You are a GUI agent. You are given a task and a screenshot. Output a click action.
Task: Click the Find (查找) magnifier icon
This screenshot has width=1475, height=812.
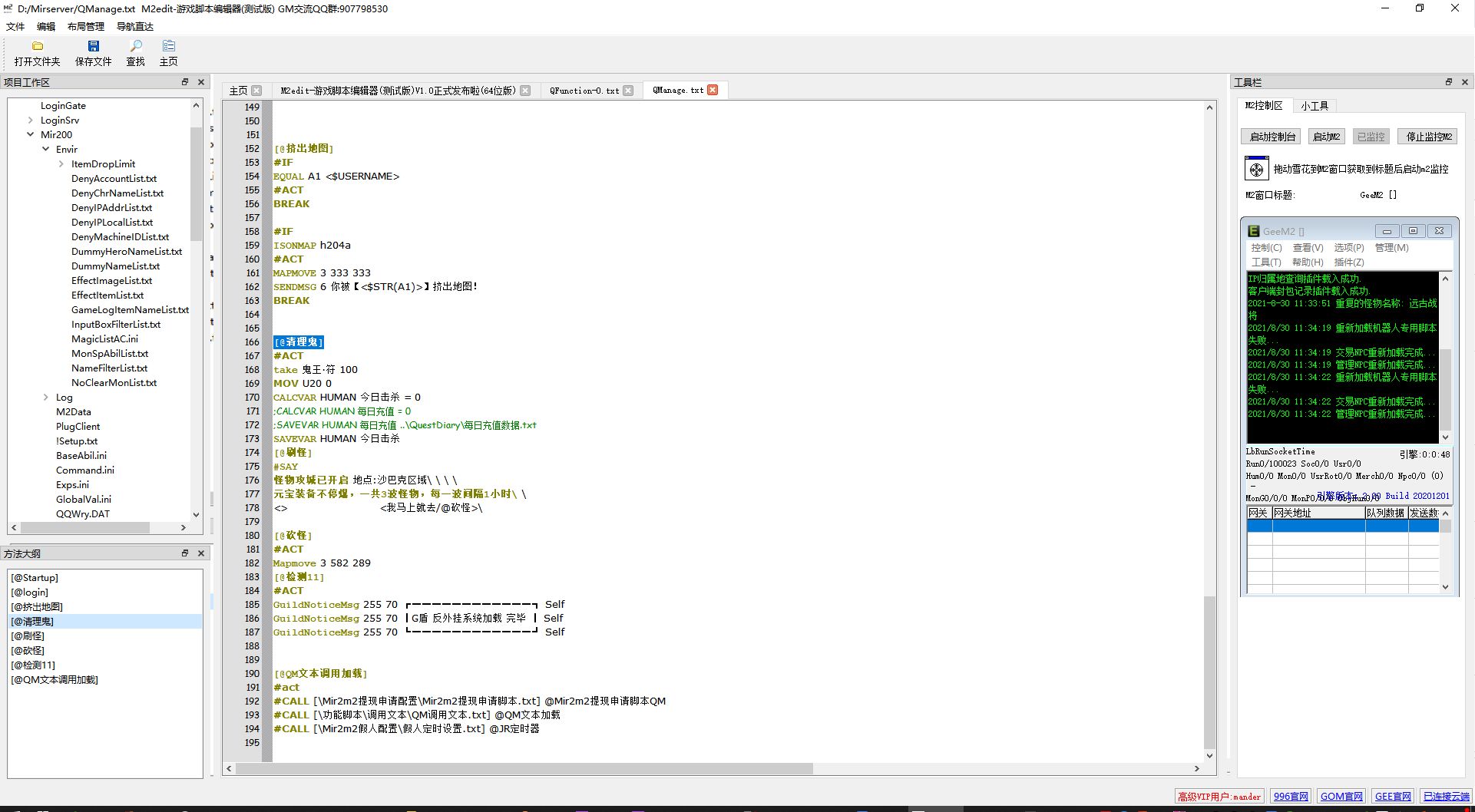pyautogui.click(x=135, y=46)
